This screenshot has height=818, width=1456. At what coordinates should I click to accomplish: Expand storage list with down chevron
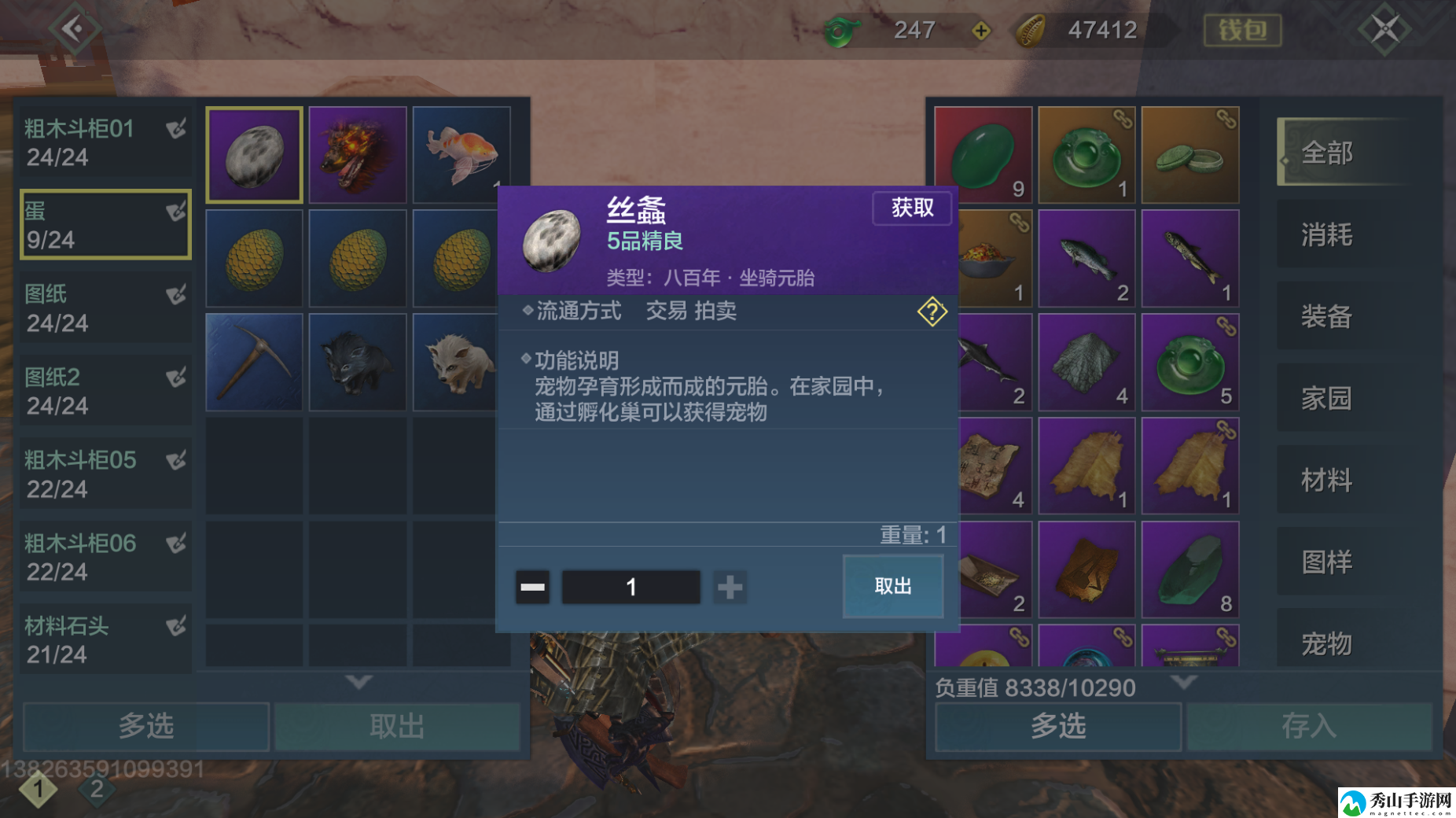[x=358, y=681]
